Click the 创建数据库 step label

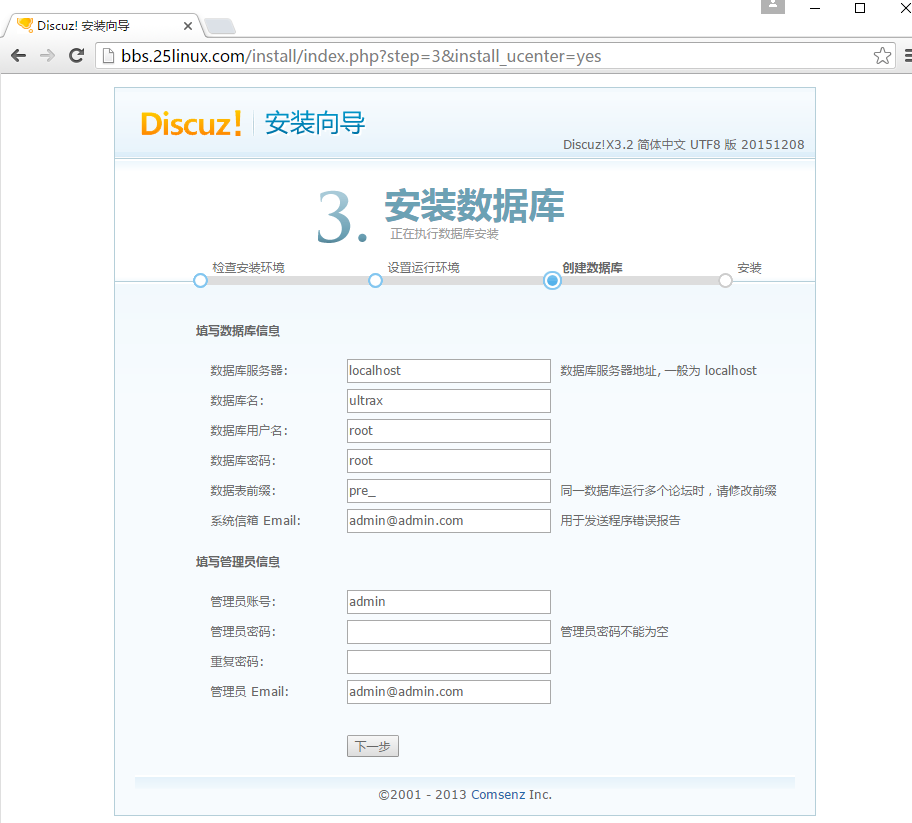point(592,268)
